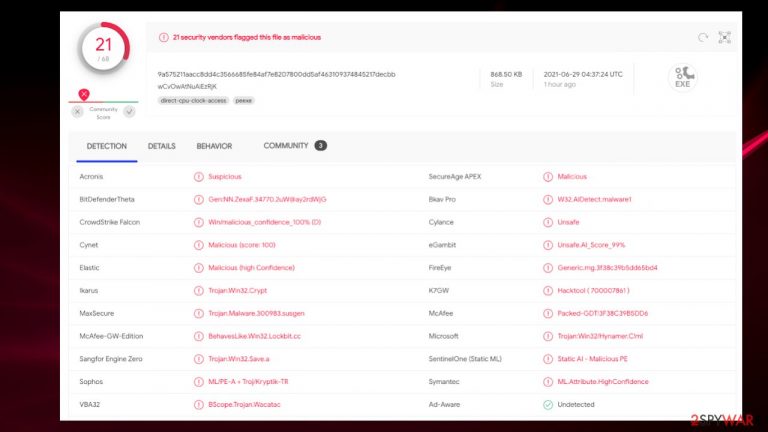Screen dimensions: 768x432
Task: Click alert icon in Microsoft row
Action: [x=548, y=336]
